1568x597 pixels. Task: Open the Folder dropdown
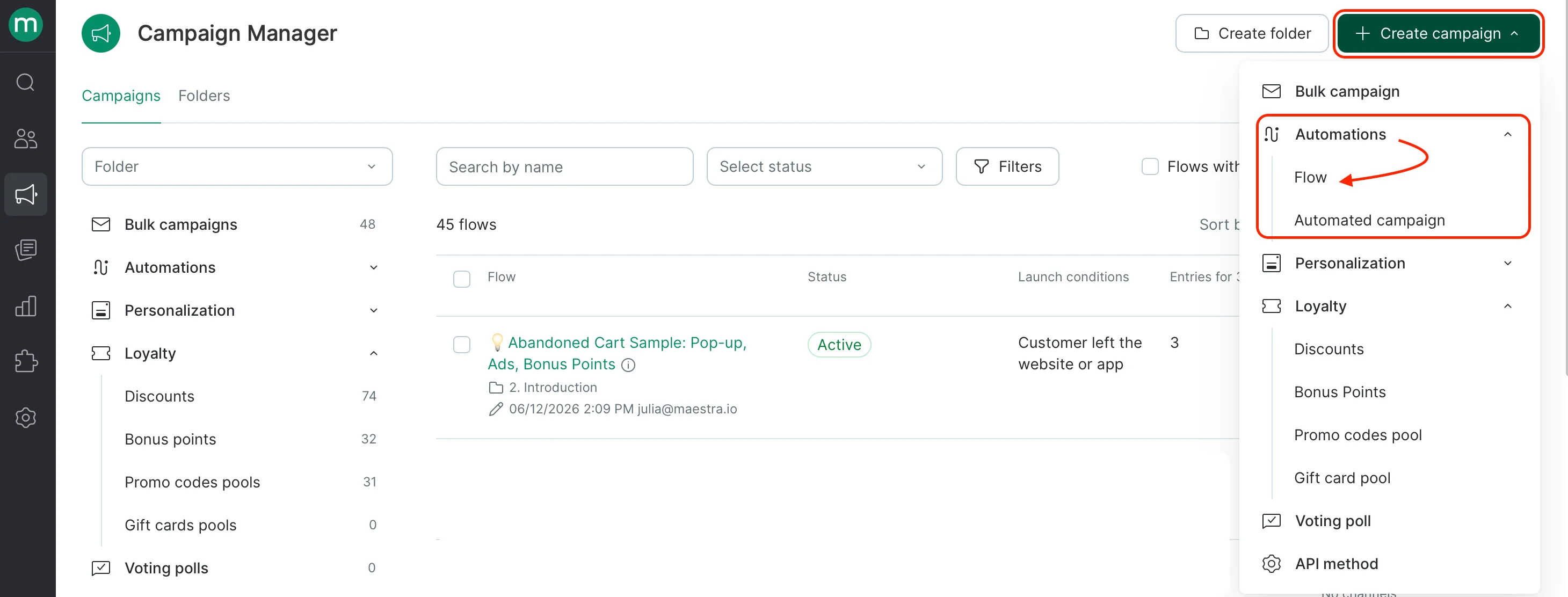237,167
